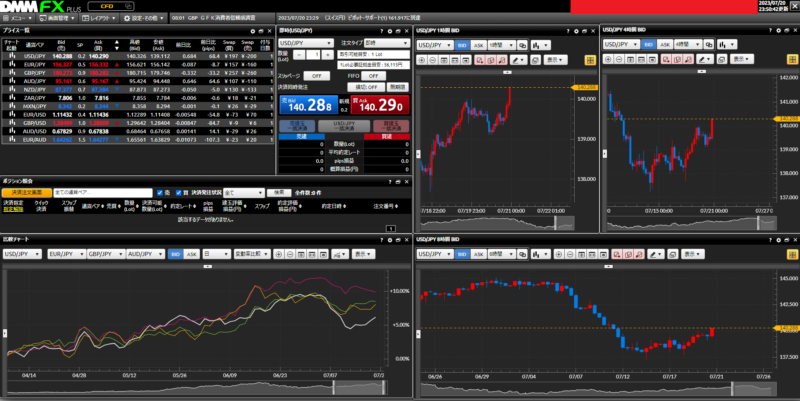This screenshot has width=800, height=401.
Task: Expand the 注文タイプ order type dropdown
Action: (x=387, y=44)
